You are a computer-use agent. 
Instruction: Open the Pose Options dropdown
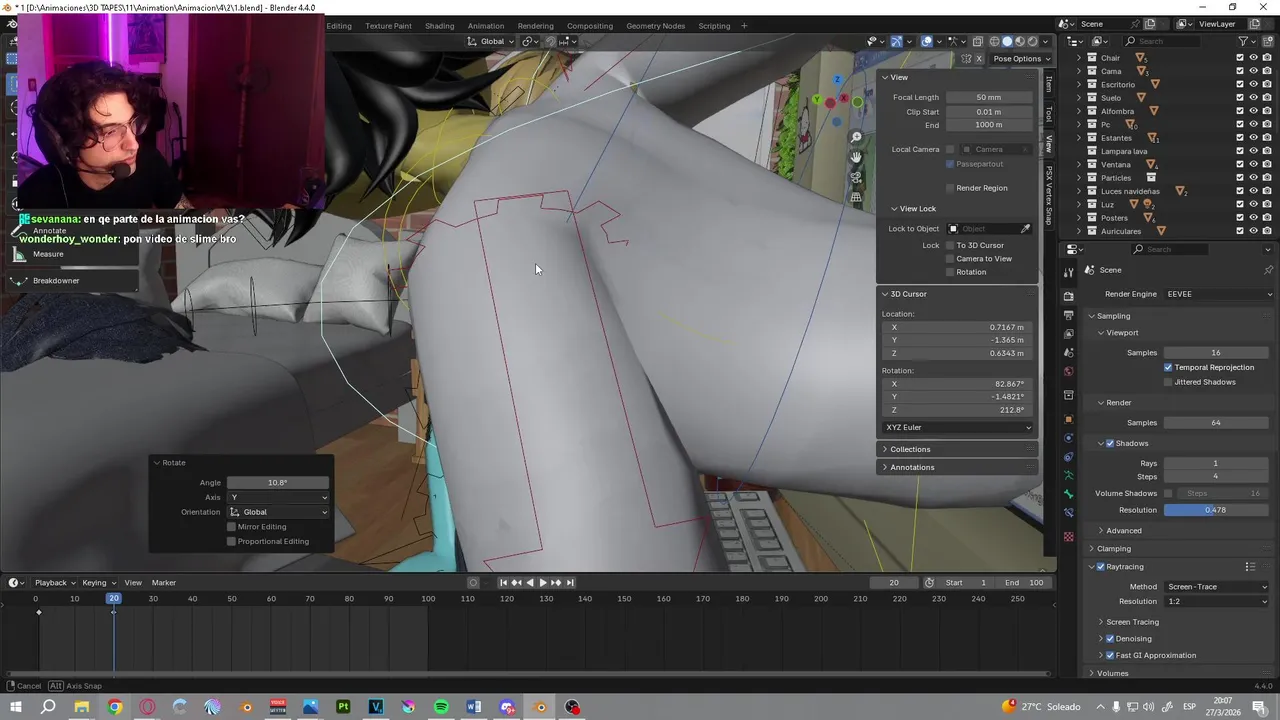(1021, 59)
